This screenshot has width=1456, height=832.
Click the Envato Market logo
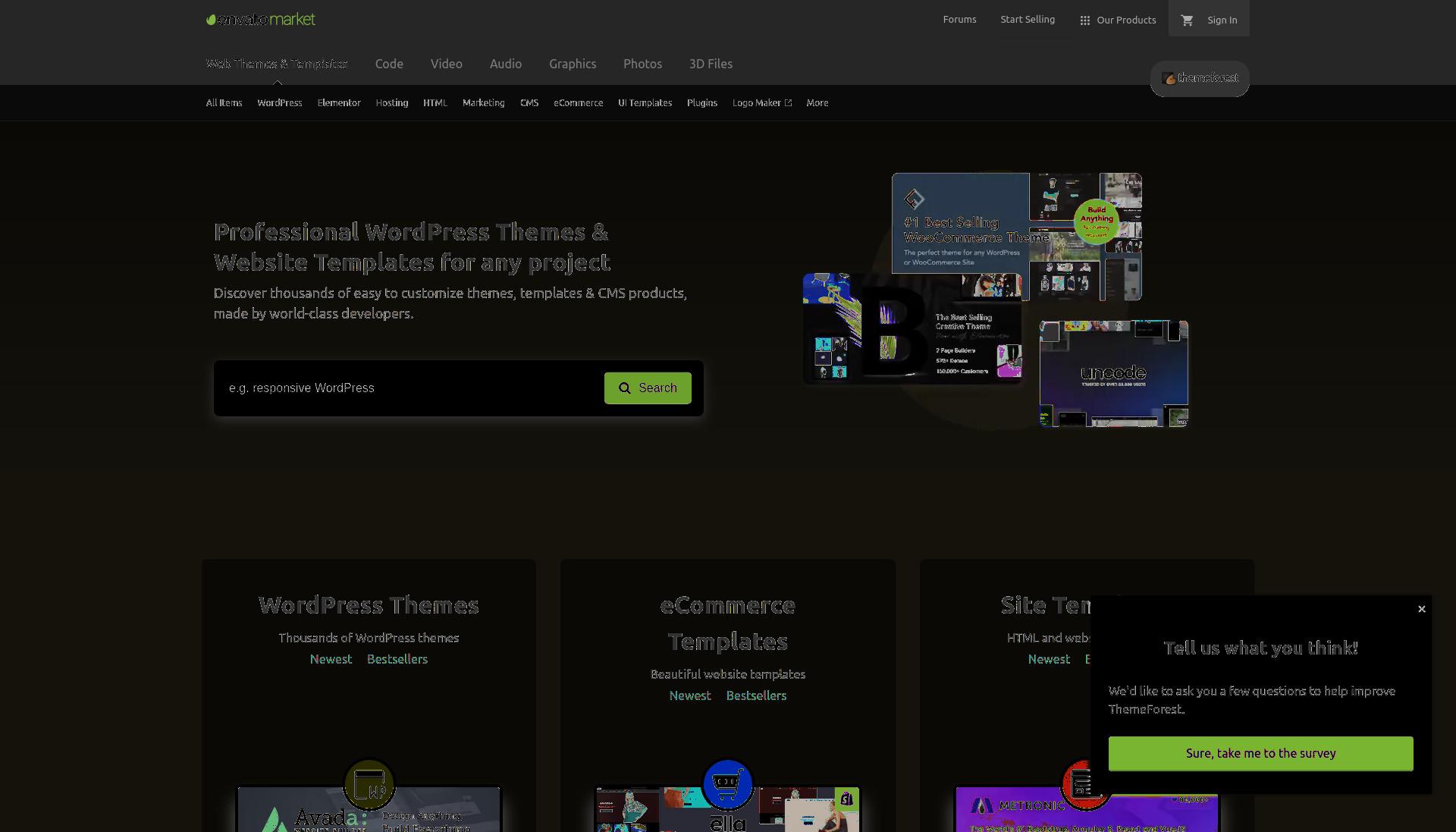tap(261, 20)
